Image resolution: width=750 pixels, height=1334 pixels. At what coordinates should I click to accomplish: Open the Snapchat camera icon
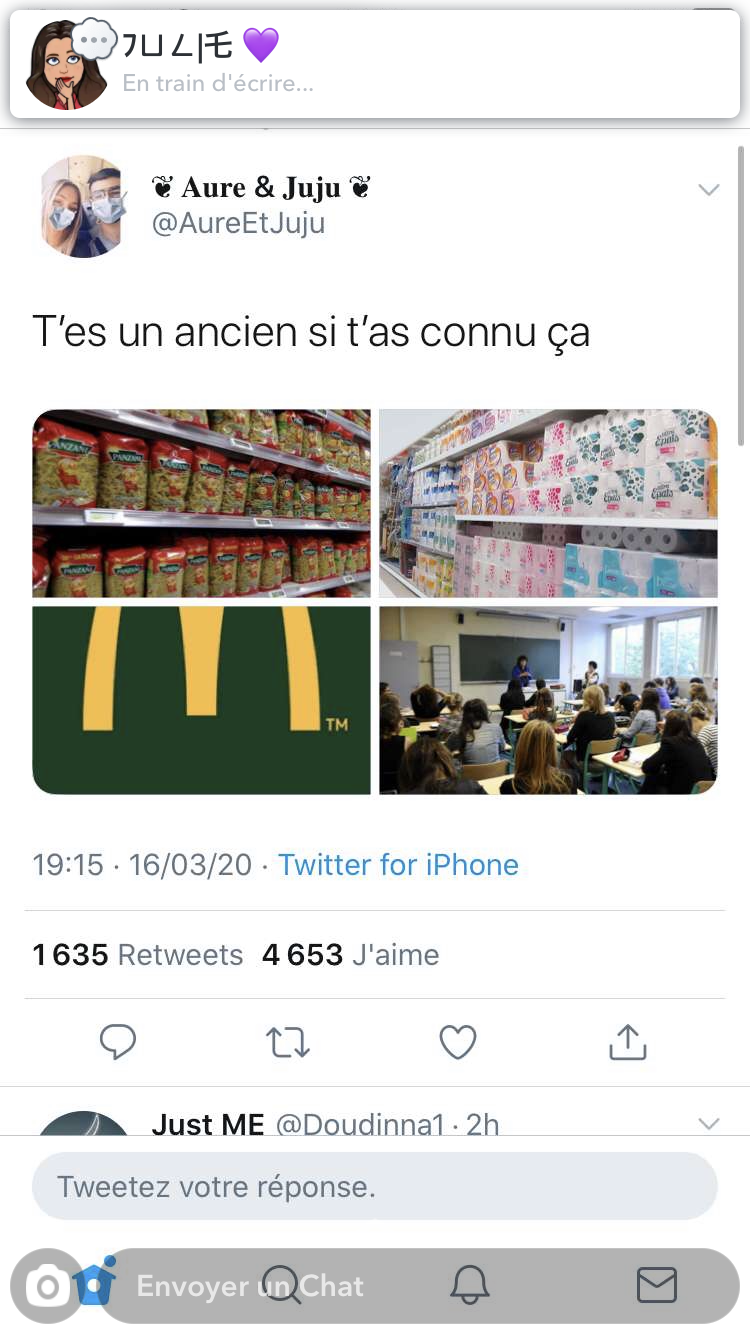47,1286
